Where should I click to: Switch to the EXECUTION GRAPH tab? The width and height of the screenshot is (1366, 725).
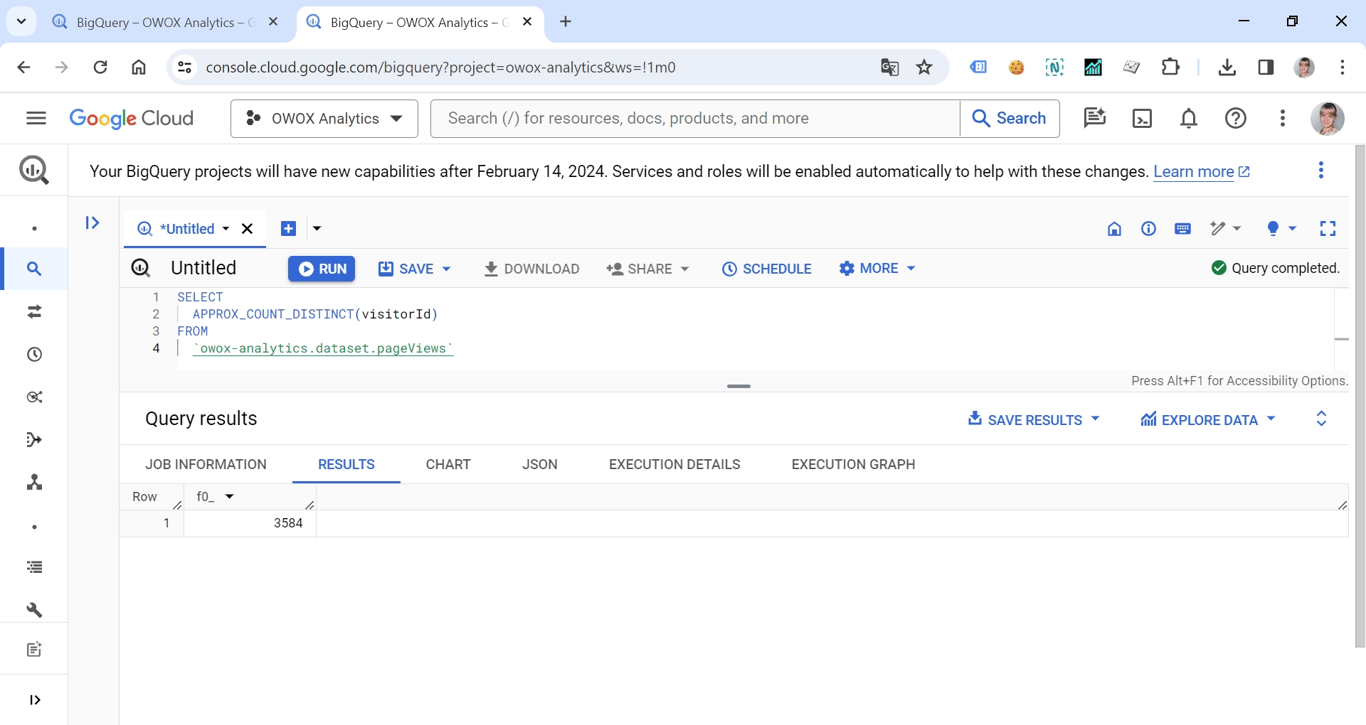pos(853,464)
